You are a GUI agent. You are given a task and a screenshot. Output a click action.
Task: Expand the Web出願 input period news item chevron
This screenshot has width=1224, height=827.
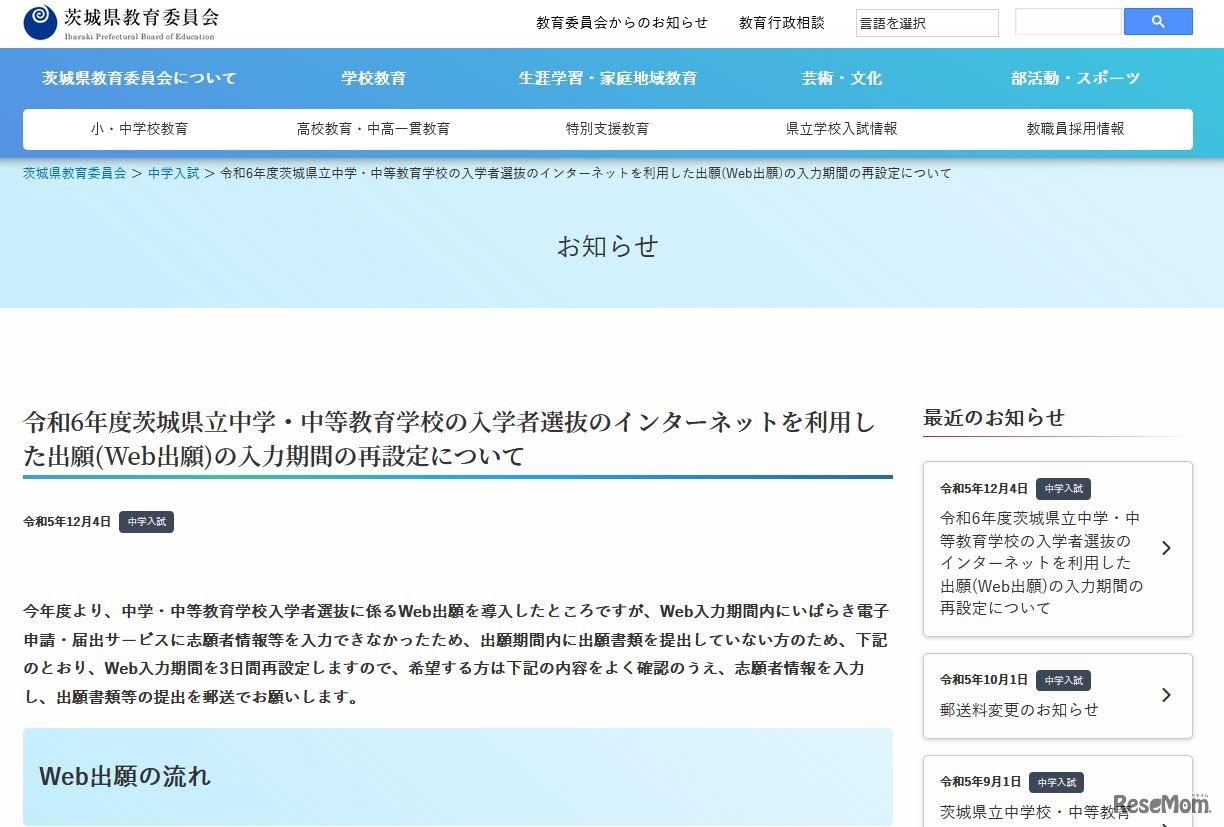1166,548
